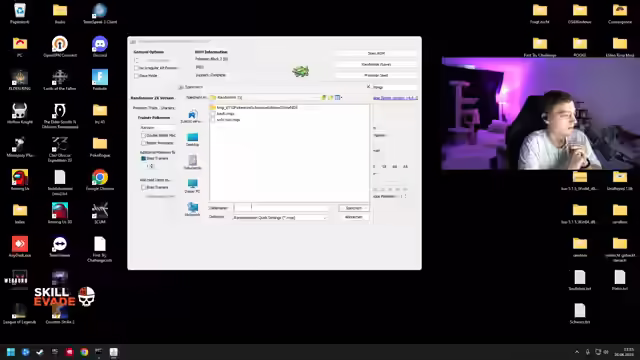Click the Open ROM button
This screenshot has width=640, height=360.
pyautogui.click(x=376, y=53)
